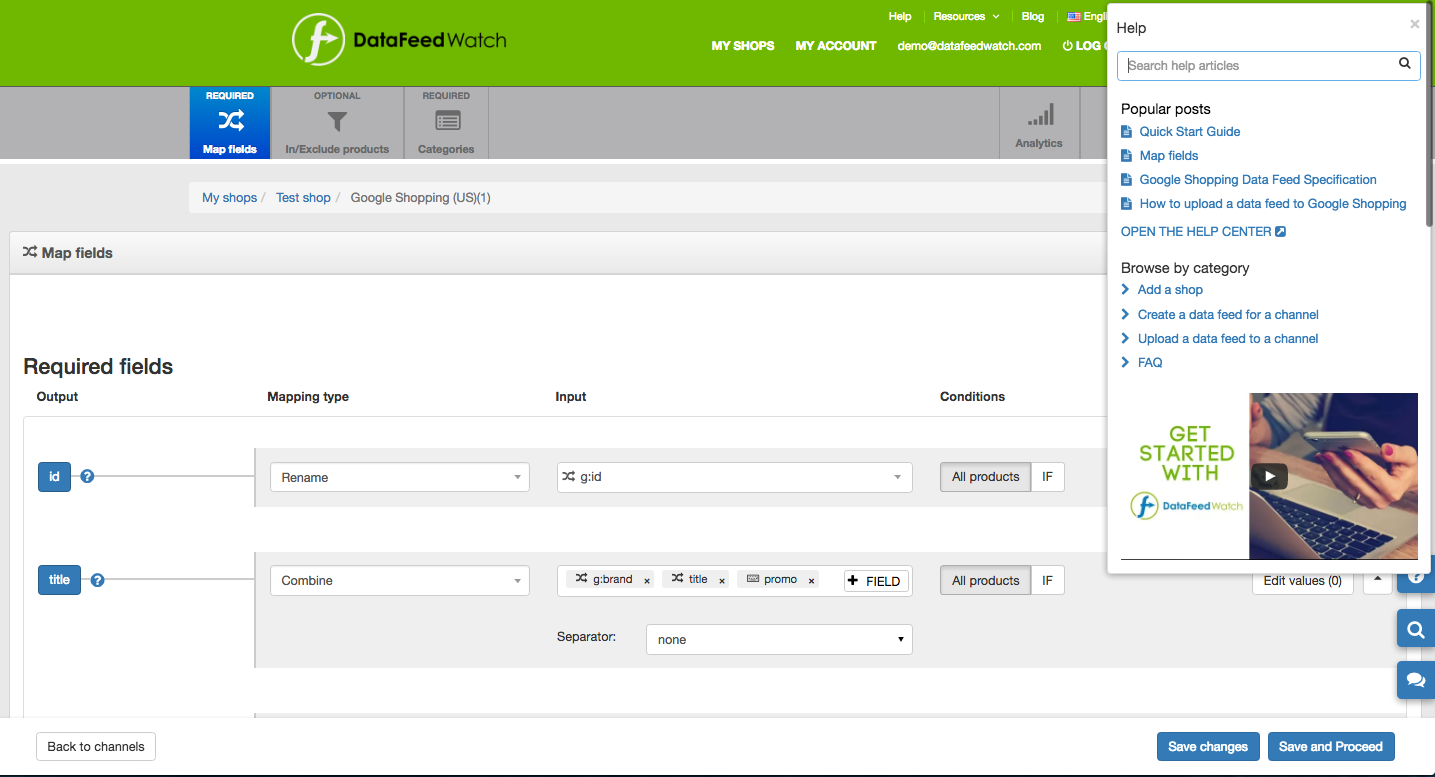Viewport: 1435px width, 777px height.
Task: Click the help icon next to title
Action: click(x=97, y=580)
